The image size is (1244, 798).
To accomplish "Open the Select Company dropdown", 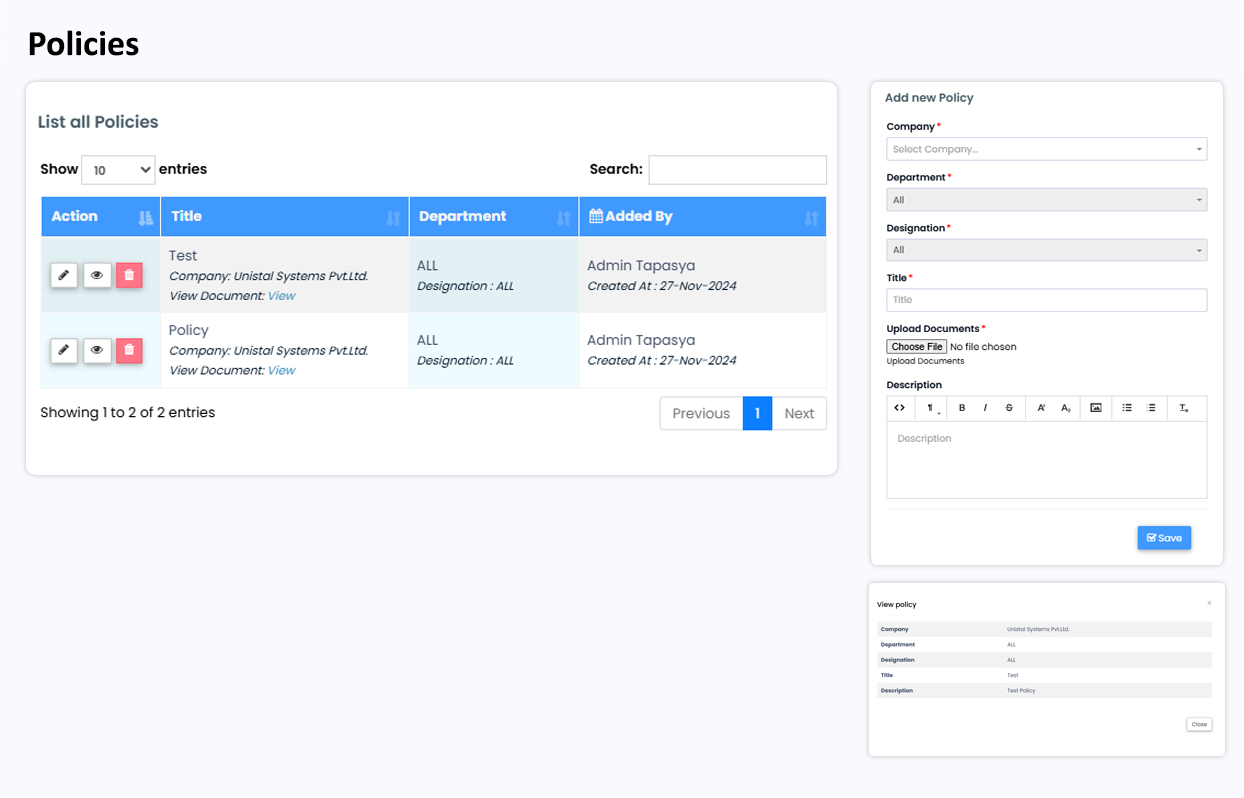I will click(1046, 149).
